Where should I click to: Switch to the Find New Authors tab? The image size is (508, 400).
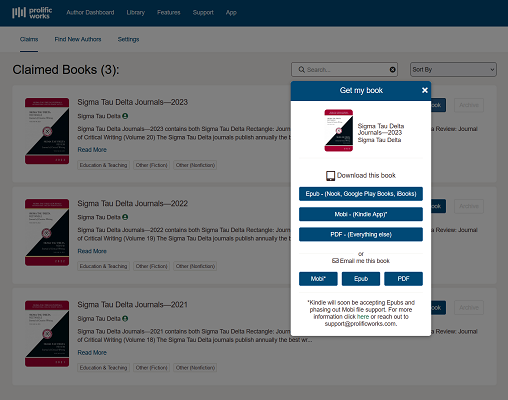click(78, 39)
